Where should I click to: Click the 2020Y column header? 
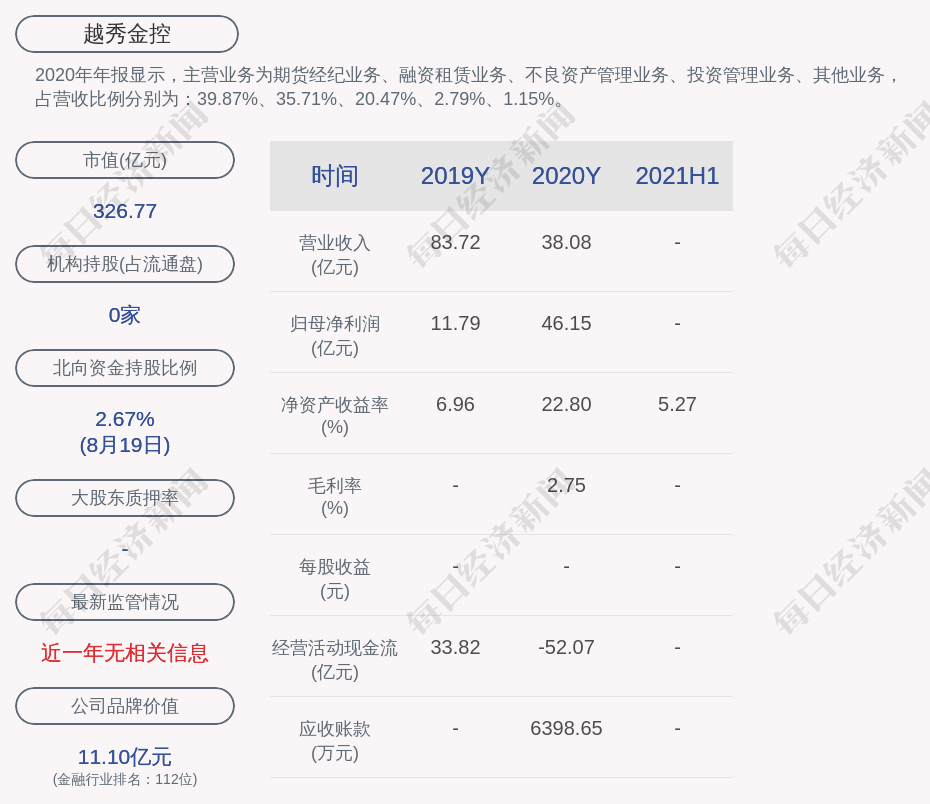click(x=566, y=176)
